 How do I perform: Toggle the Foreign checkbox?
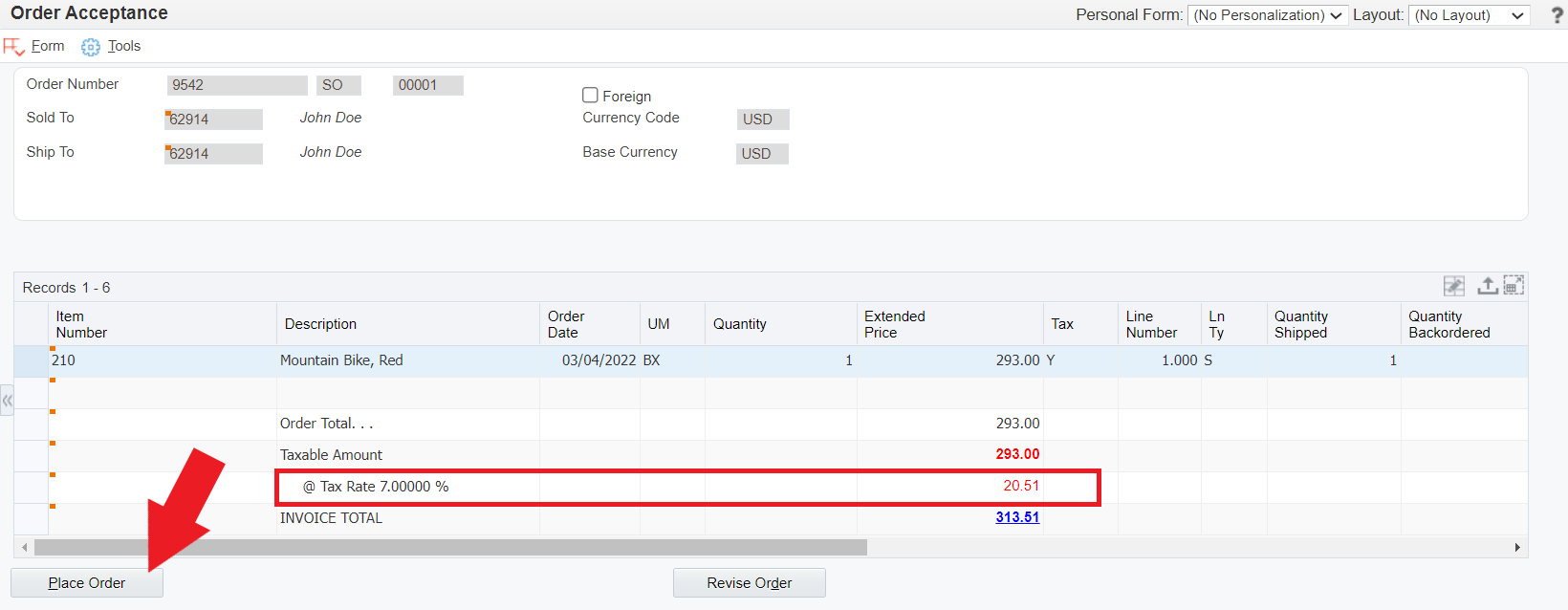(x=590, y=96)
